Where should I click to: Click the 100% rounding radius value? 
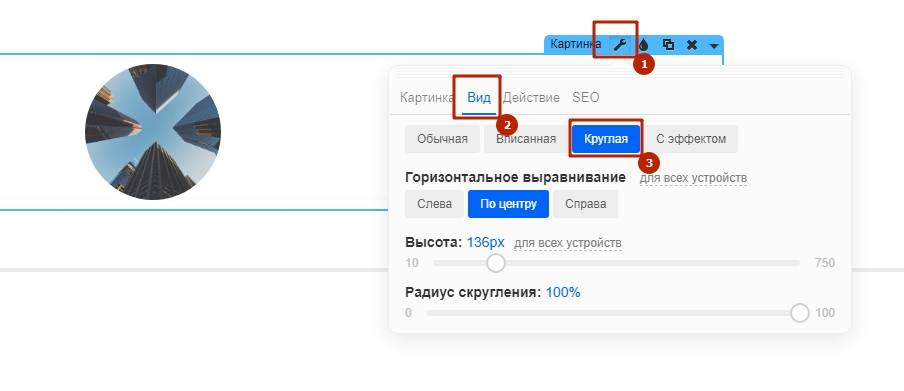[x=563, y=292]
